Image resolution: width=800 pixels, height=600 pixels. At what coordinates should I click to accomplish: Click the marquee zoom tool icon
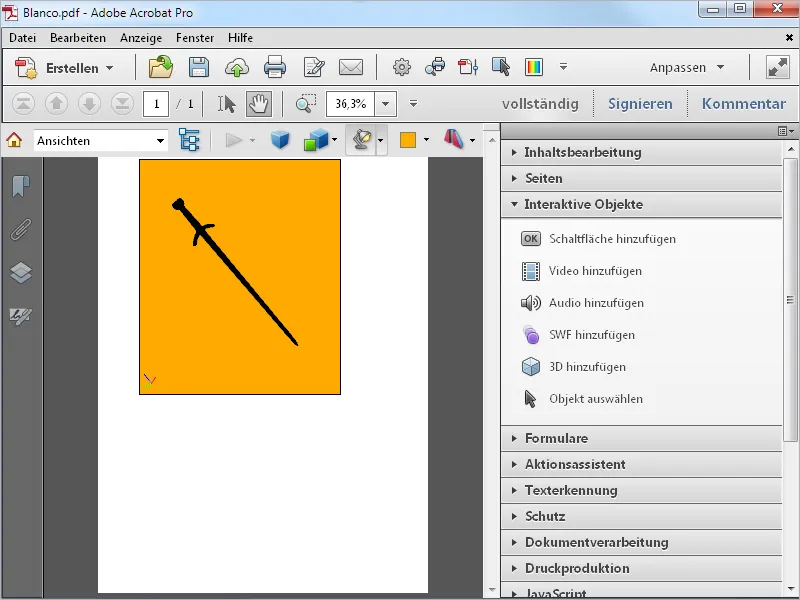coord(306,104)
